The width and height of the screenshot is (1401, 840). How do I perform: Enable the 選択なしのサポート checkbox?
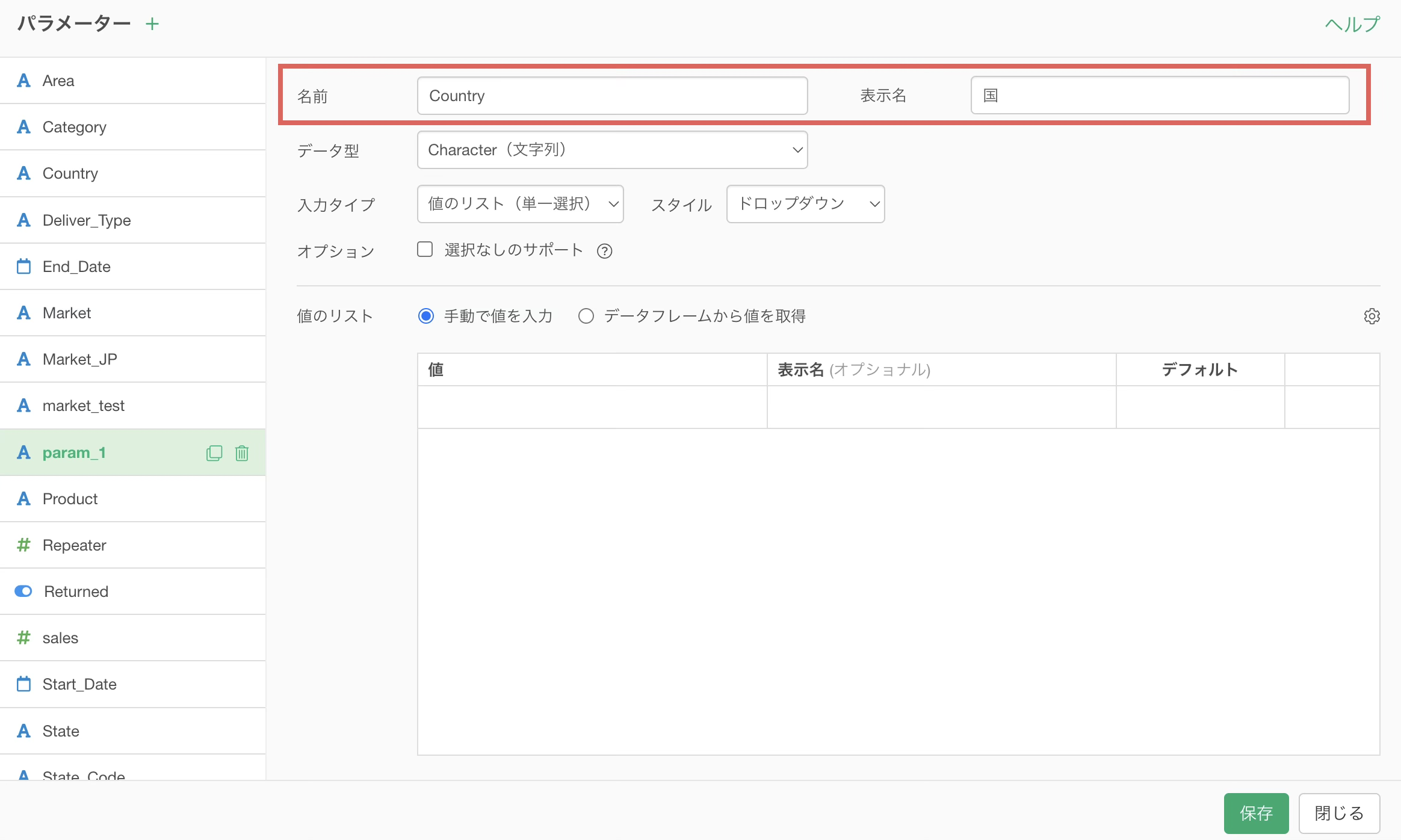point(425,250)
